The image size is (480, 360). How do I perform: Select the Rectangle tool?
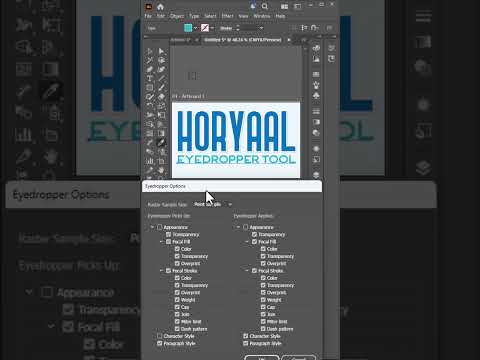[x=150, y=88]
